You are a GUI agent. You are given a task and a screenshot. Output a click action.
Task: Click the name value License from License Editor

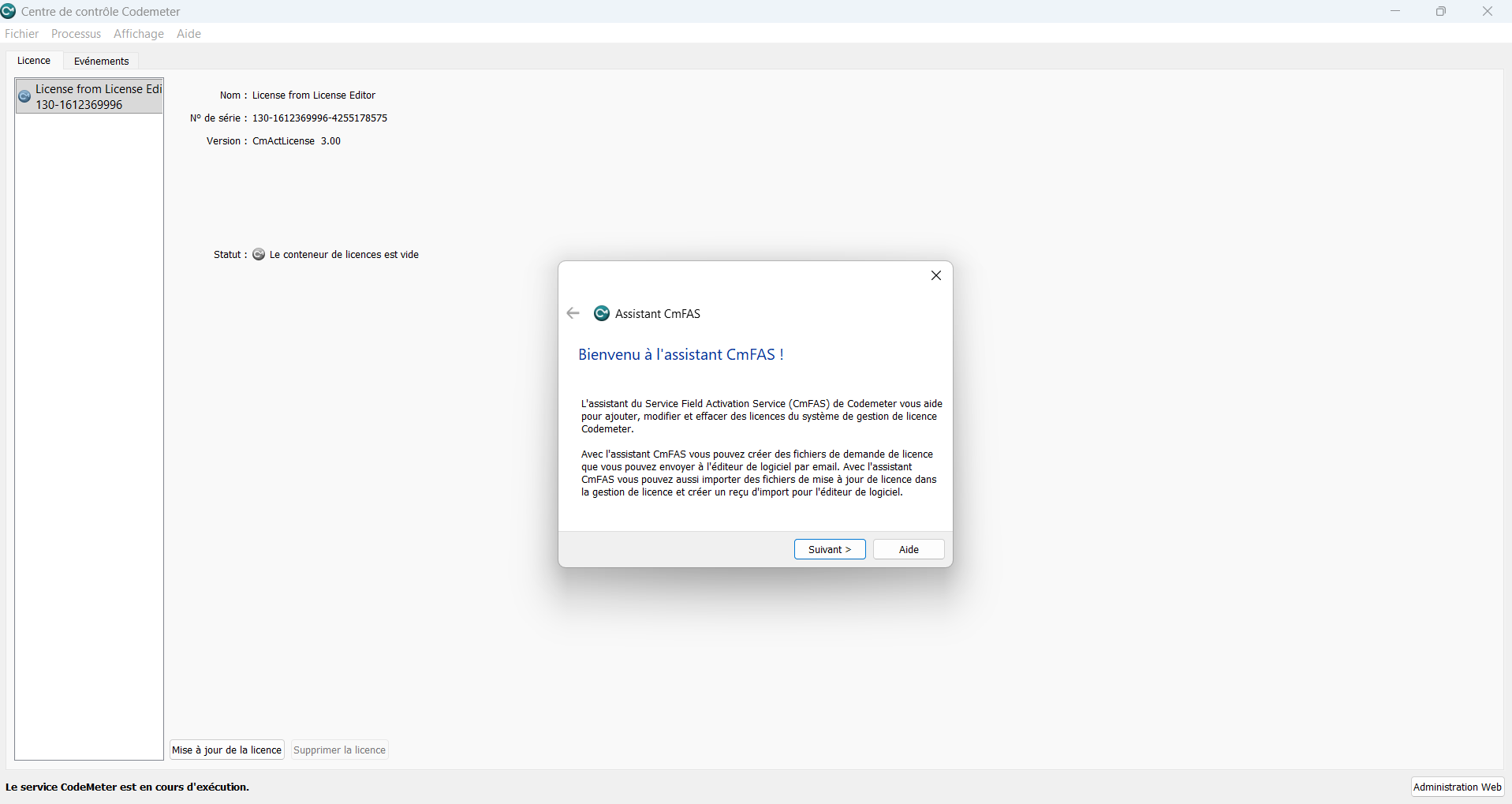pos(314,95)
